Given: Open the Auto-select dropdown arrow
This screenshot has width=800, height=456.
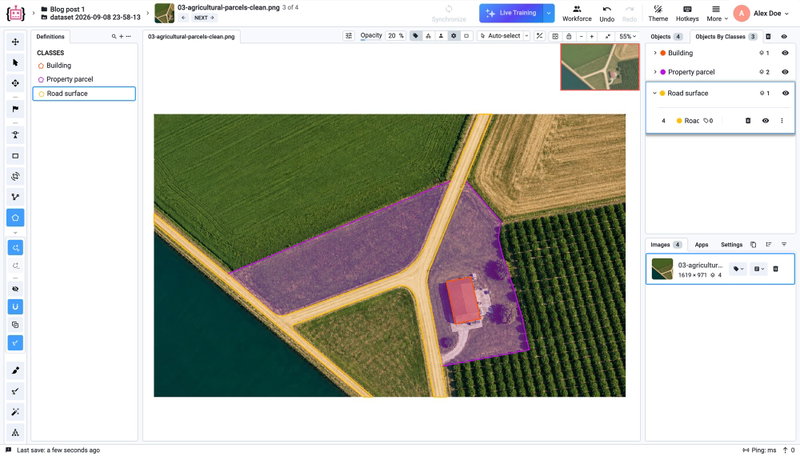Looking at the screenshot, I should pos(527,36).
